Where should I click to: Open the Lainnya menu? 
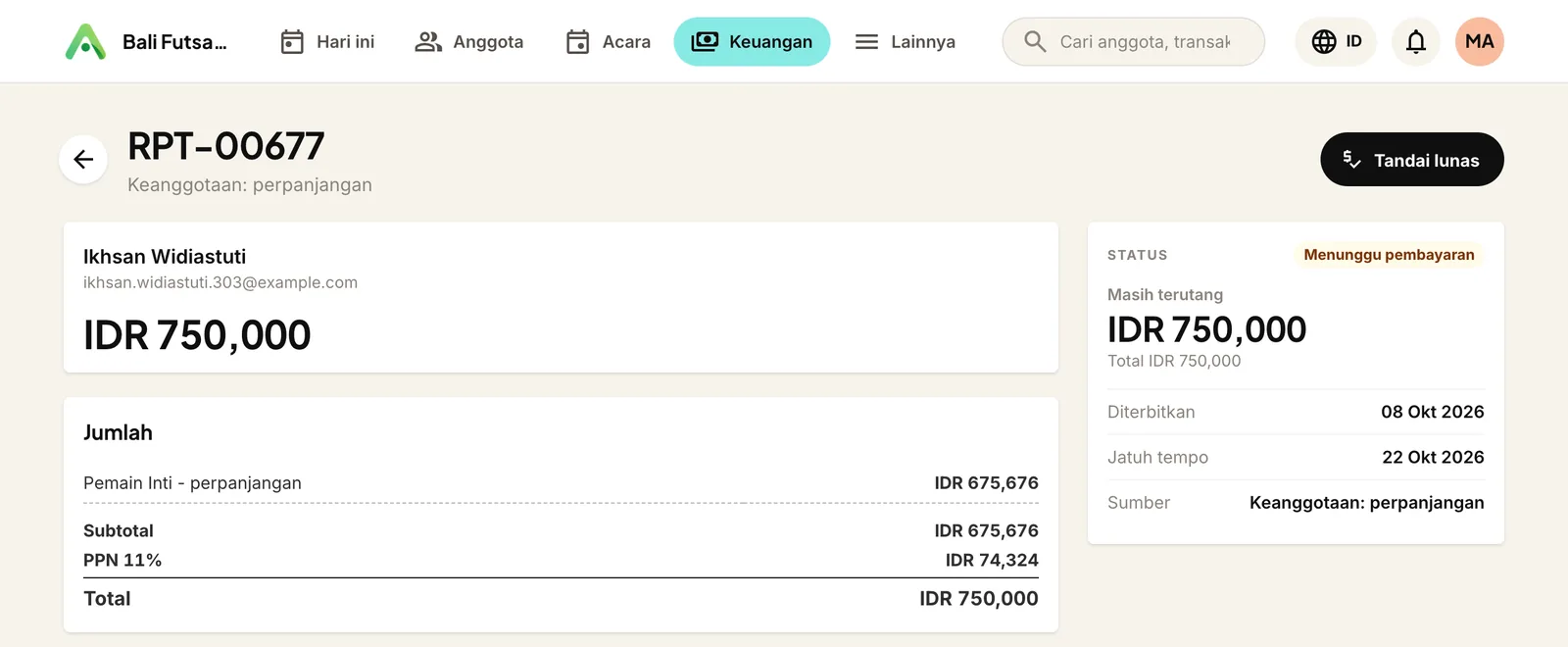click(x=905, y=42)
